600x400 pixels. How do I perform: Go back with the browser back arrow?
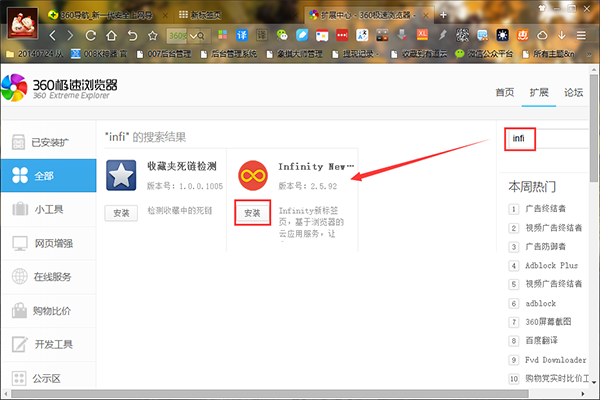tap(52, 36)
